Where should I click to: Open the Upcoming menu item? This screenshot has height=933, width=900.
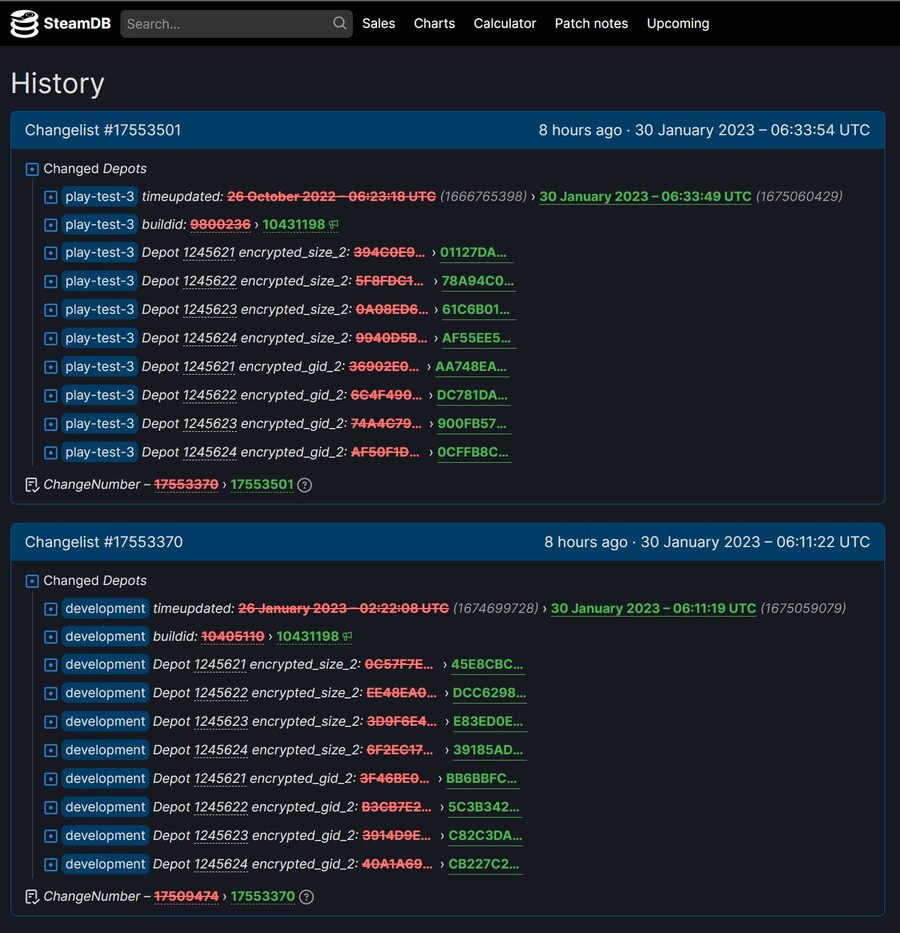678,22
